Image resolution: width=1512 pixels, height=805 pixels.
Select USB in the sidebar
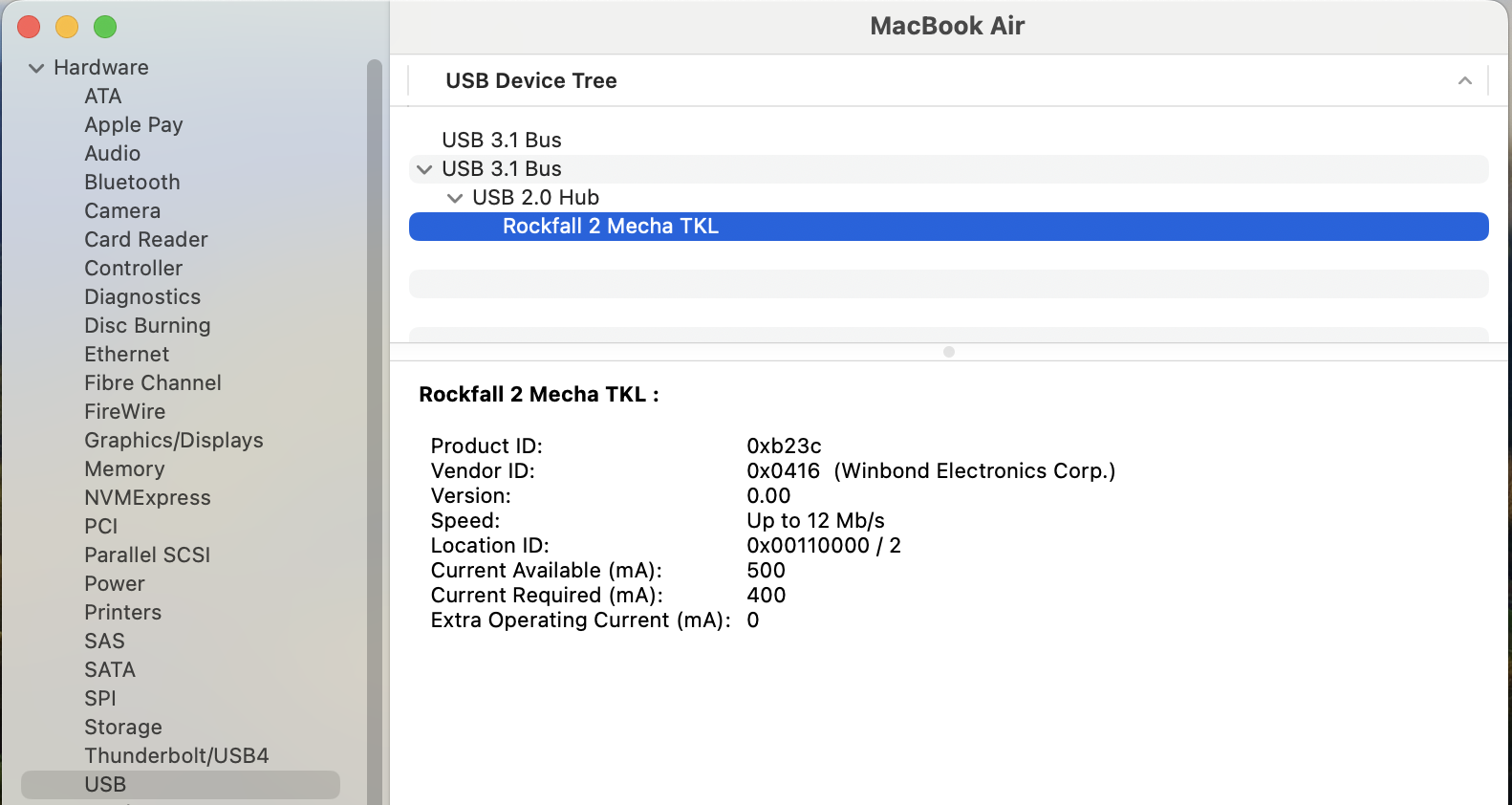(x=181, y=785)
